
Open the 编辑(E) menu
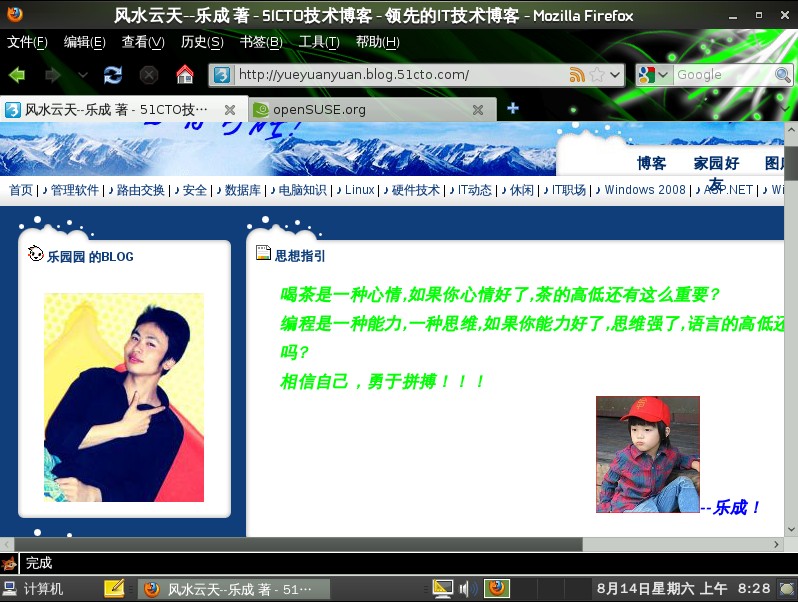(84, 42)
